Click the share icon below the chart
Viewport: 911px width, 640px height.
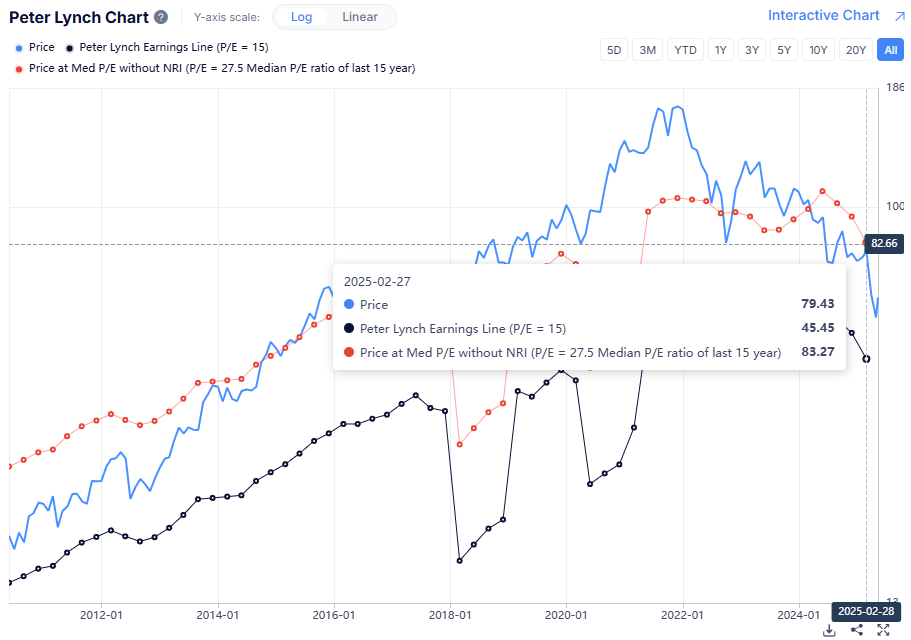857,629
